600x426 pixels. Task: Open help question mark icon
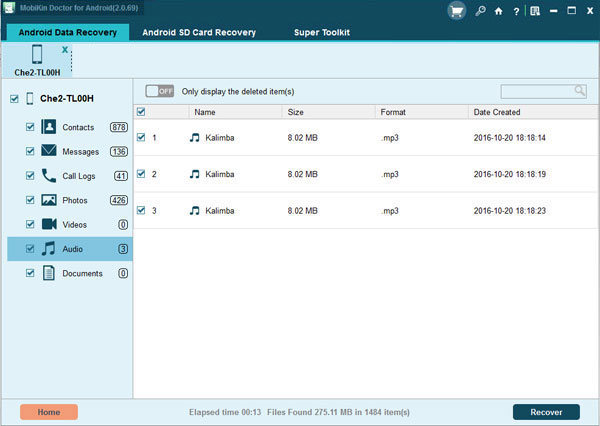click(x=514, y=11)
